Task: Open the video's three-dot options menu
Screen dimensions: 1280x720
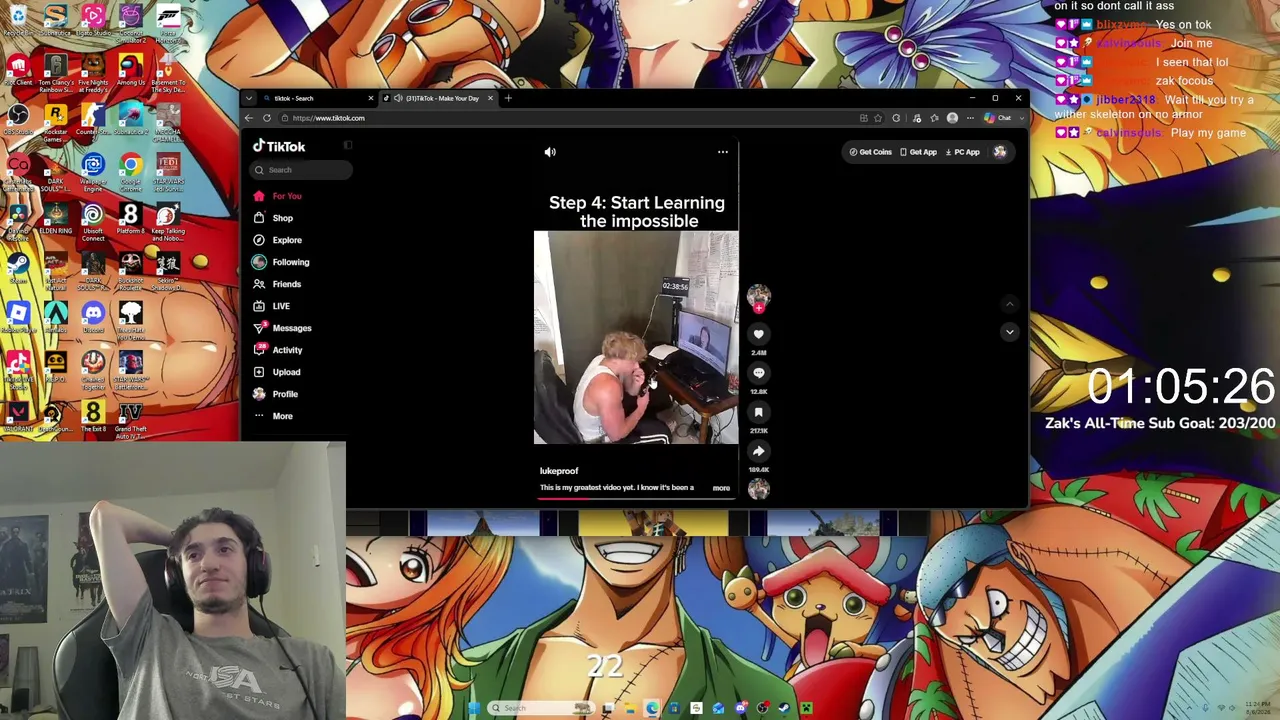Action: [x=723, y=152]
